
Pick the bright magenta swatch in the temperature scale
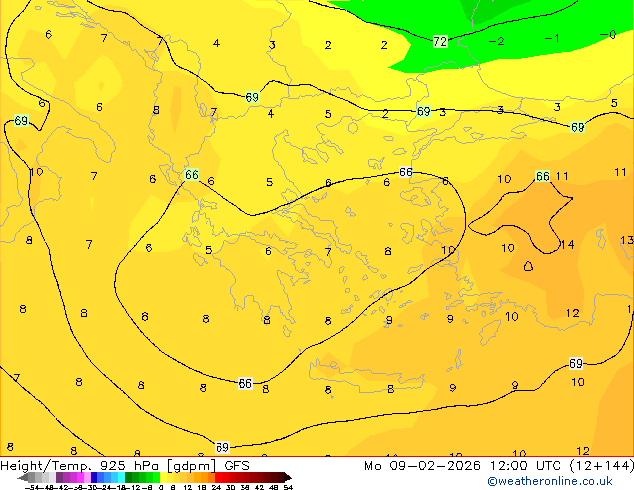point(80,477)
